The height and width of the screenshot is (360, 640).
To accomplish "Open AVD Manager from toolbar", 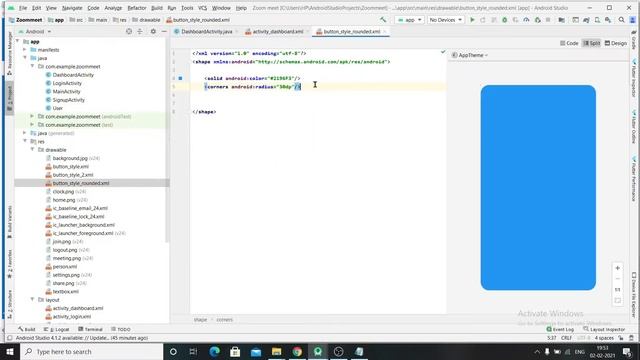I will tap(597, 20).
